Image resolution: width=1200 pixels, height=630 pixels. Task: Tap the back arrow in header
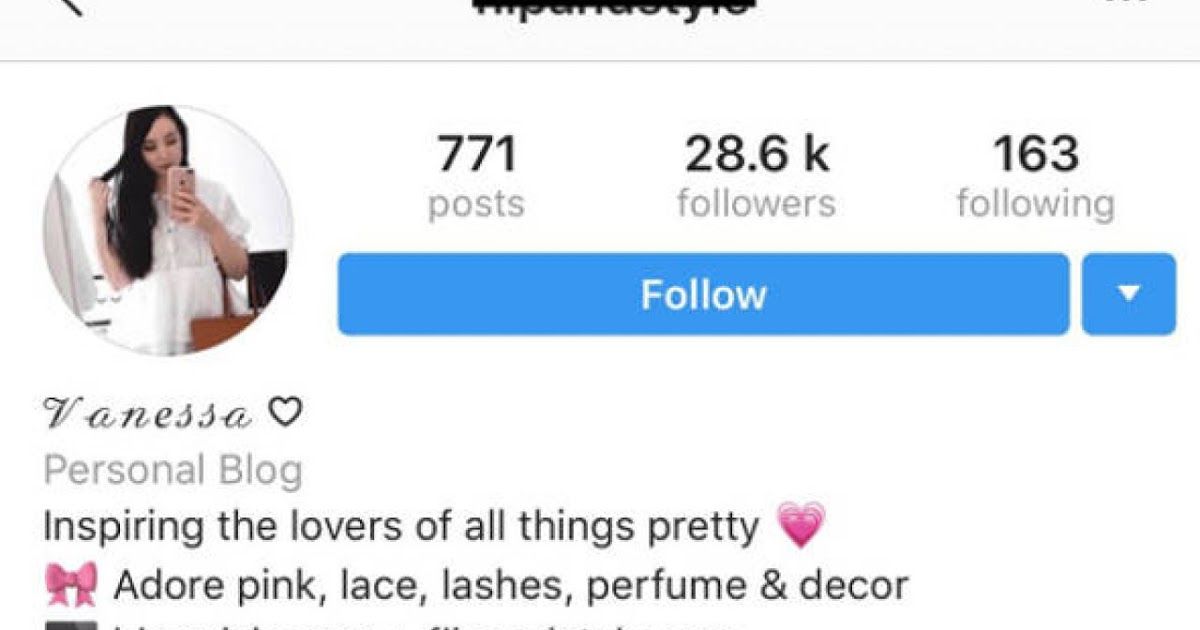pyautogui.click(x=68, y=5)
